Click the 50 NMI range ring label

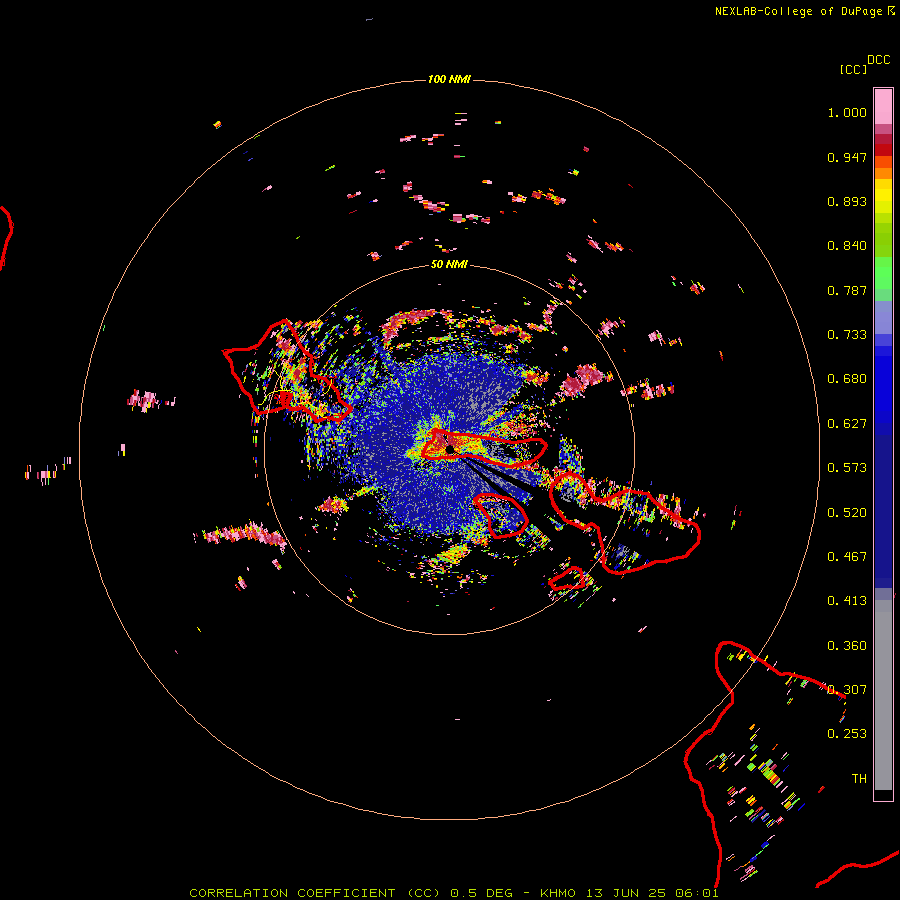pyautogui.click(x=449, y=264)
